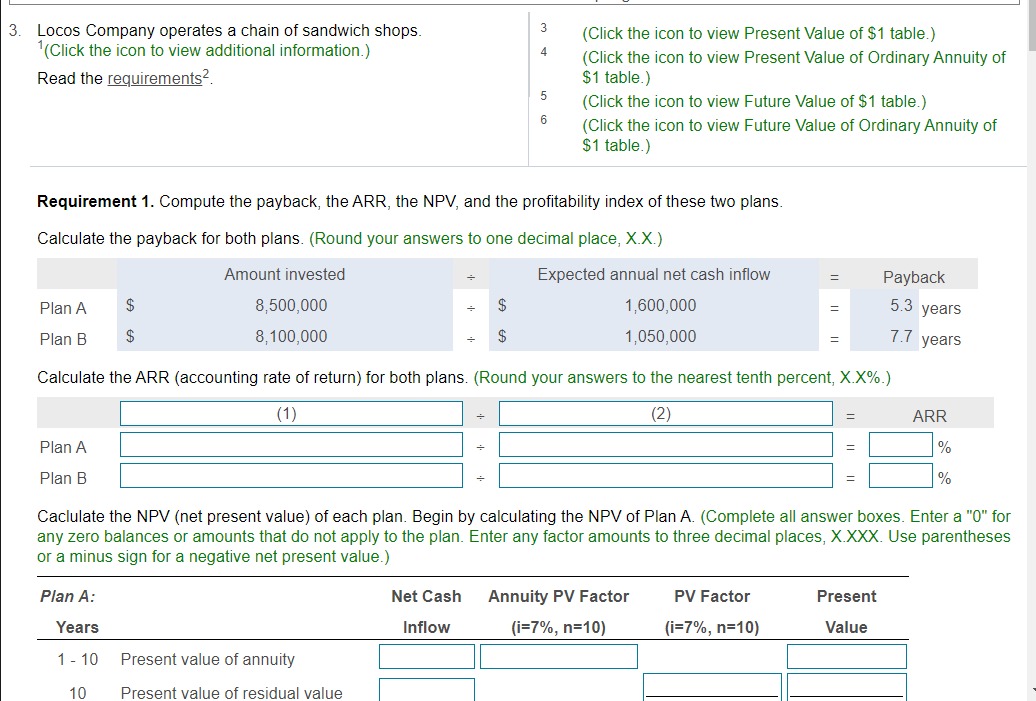This screenshot has height=701, width=1036.
Task: Open the Present Value of Ordinary Annuity table
Action: pos(789,57)
